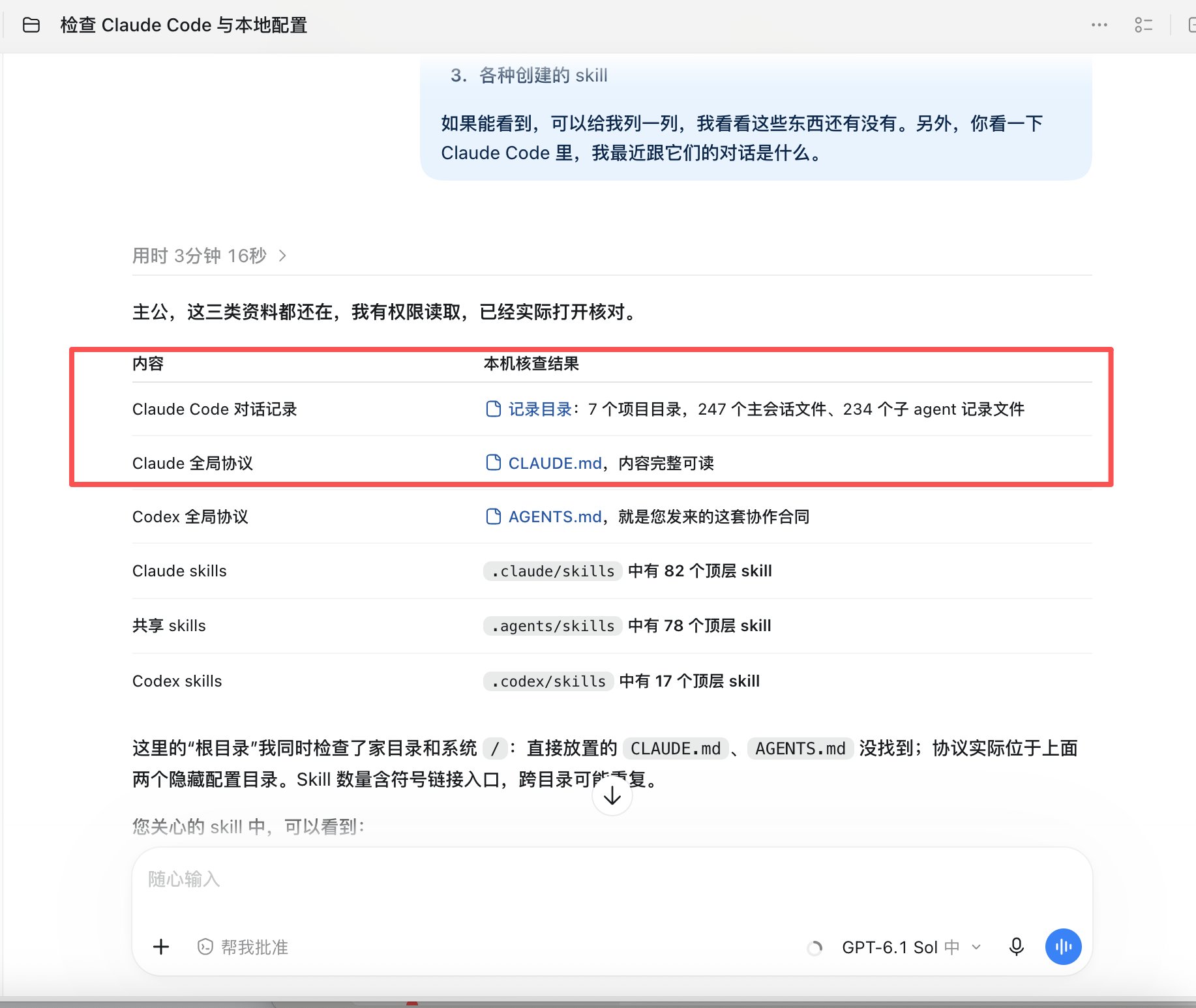Click the microphone dictation icon
Screen dimensions: 1196x1008
pyautogui.click(x=1016, y=947)
